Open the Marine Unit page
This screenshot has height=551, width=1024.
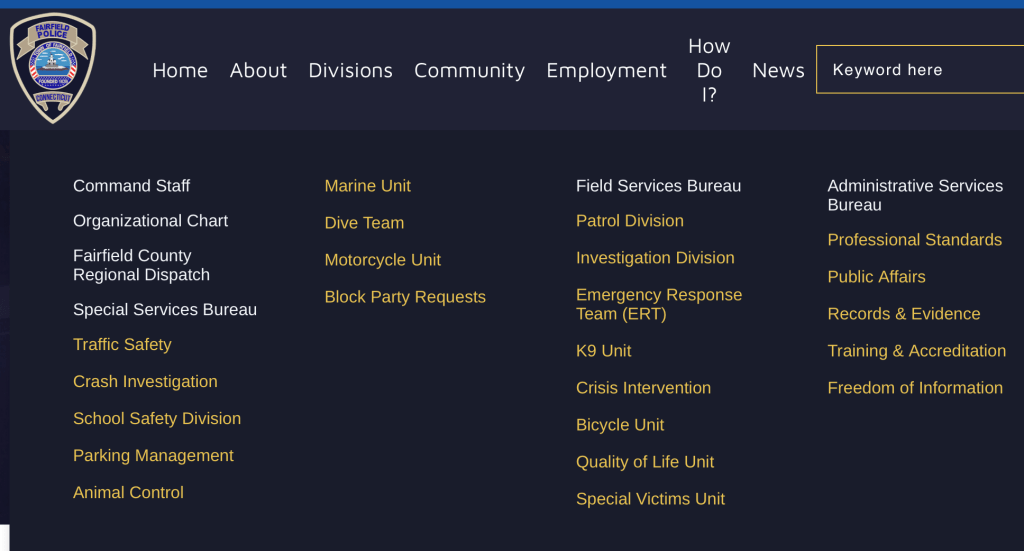click(367, 186)
